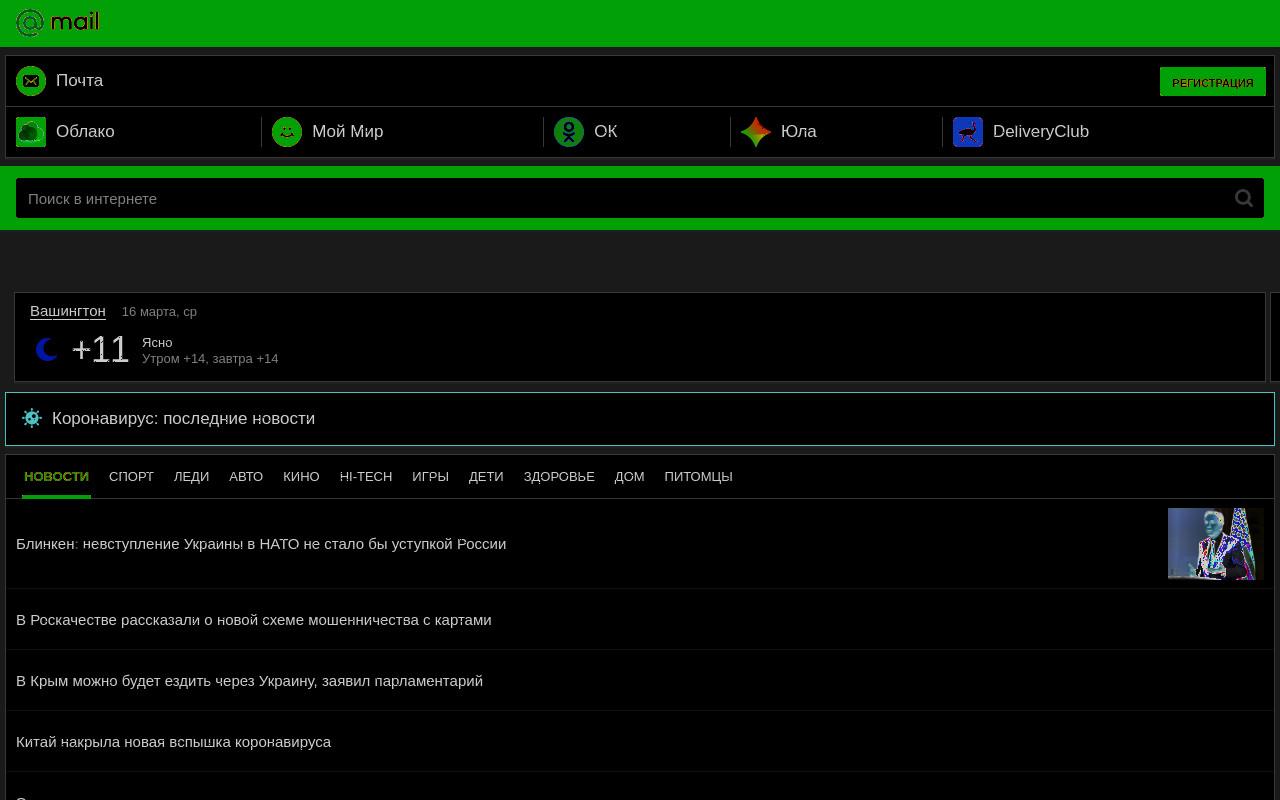This screenshot has height=800, width=1280.
Task: Focus the Поиск в интернете search field
Action: click(x=640, y=198)
